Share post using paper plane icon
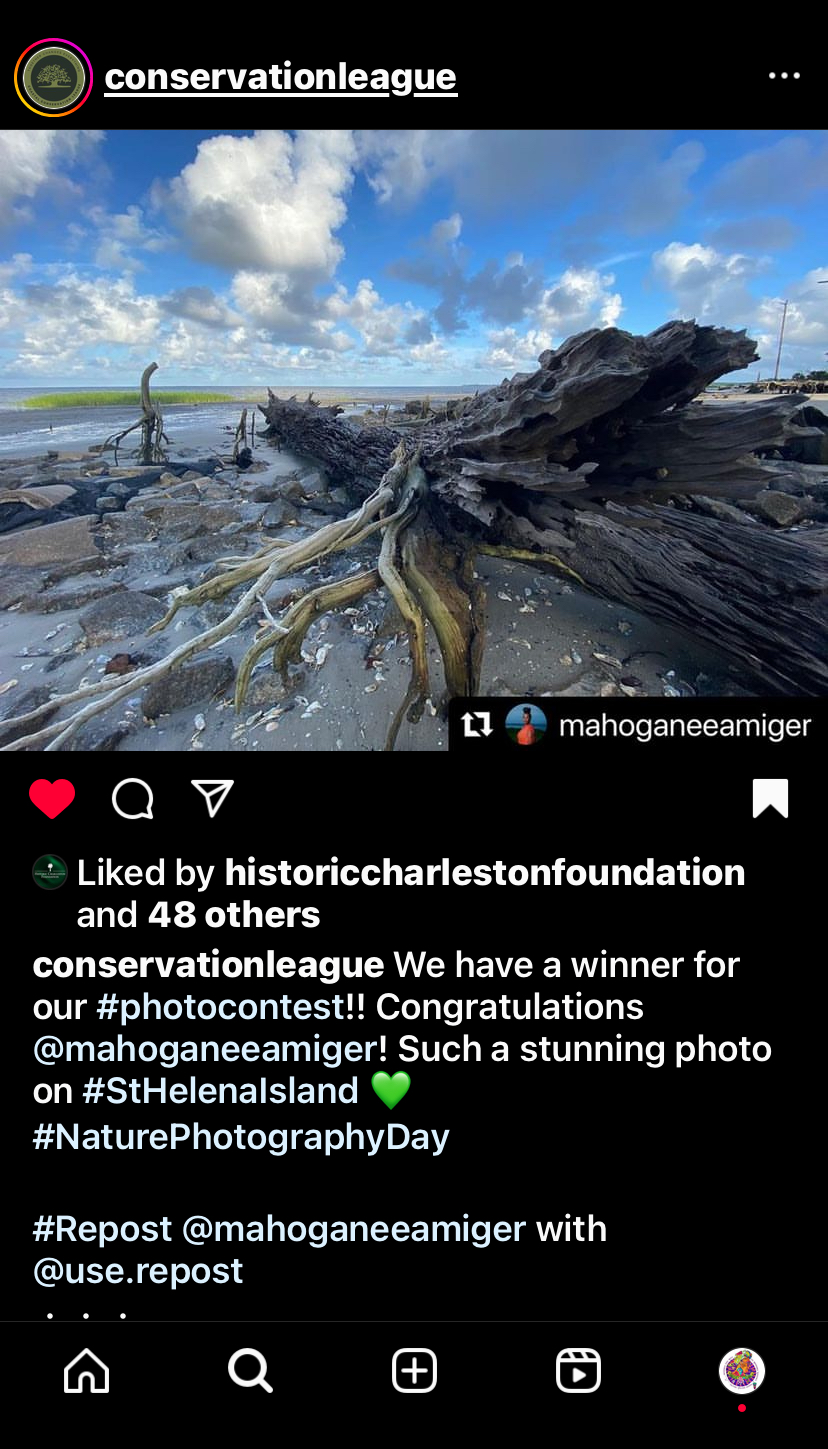Screen dimensions: 828x1449 [x=212, y=799]
